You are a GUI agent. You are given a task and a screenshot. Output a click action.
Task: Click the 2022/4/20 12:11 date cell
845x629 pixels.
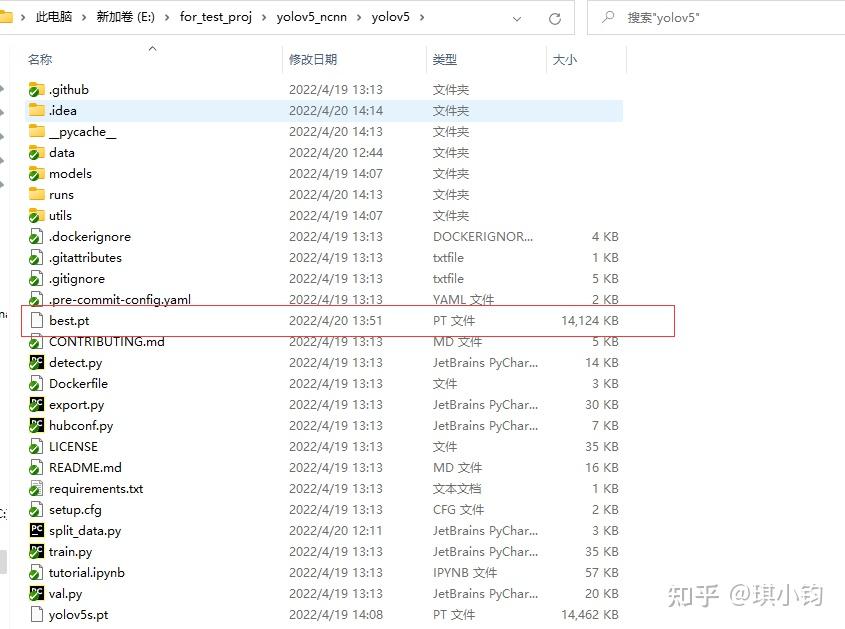[336, 531]
